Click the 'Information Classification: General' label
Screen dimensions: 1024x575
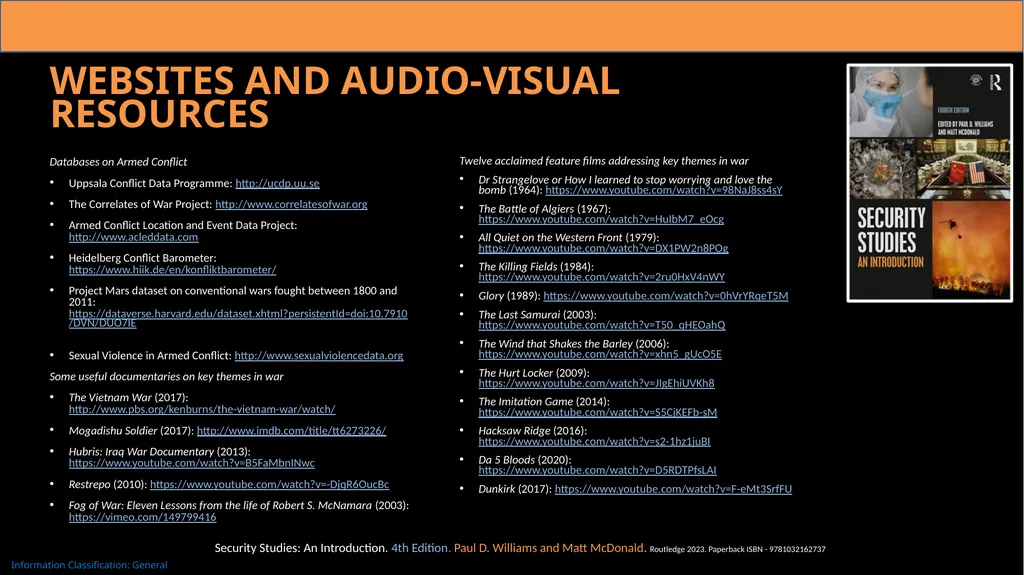coord(89,565)
